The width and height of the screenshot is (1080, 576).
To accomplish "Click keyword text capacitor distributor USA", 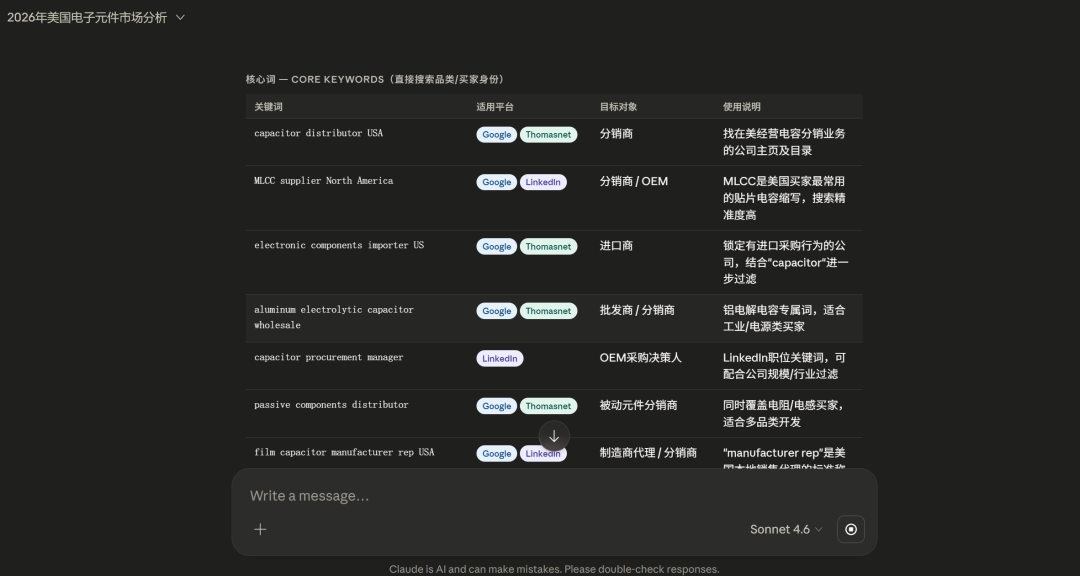I will click(318, 134).
